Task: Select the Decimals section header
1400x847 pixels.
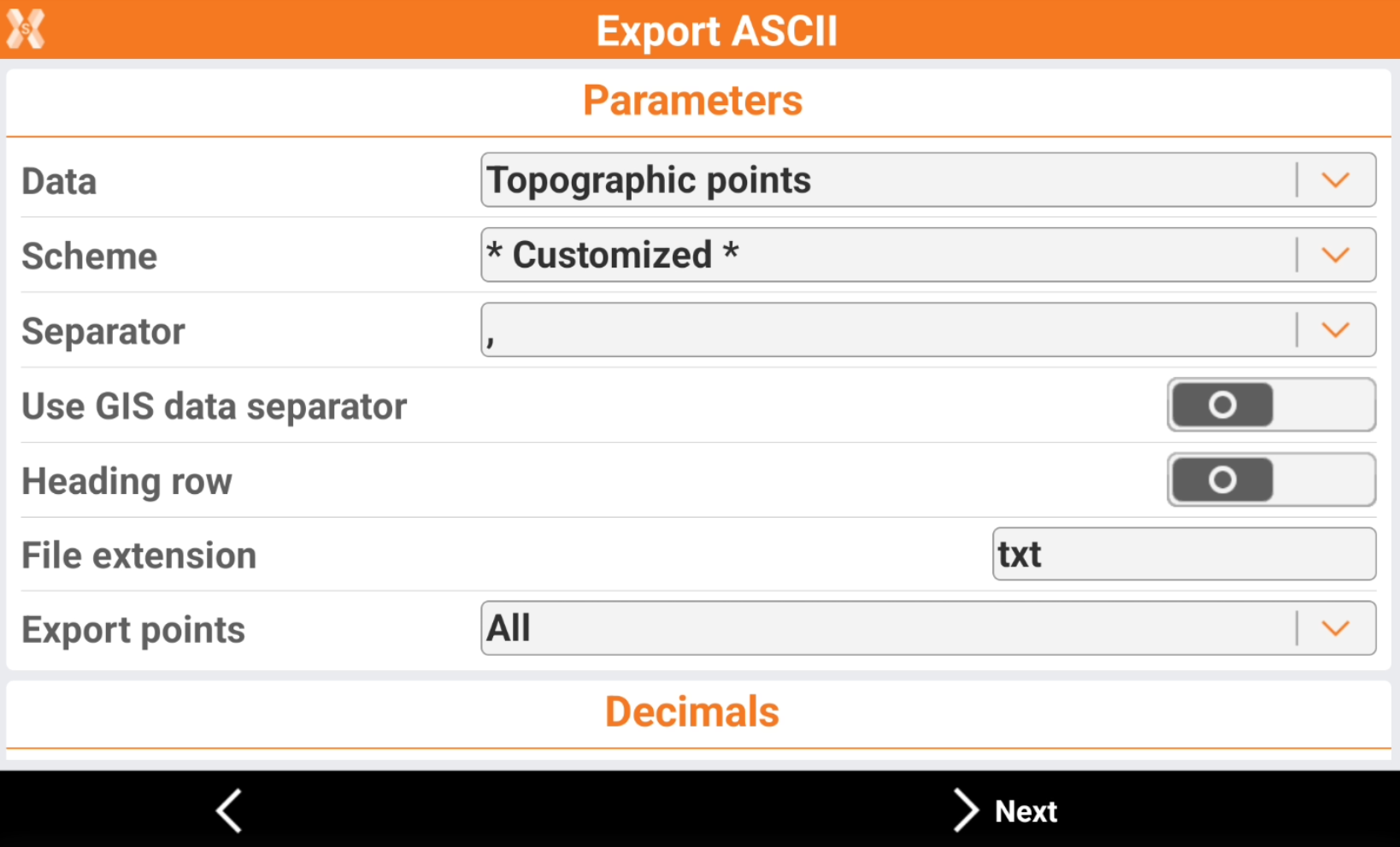Action: coord(692,712)
